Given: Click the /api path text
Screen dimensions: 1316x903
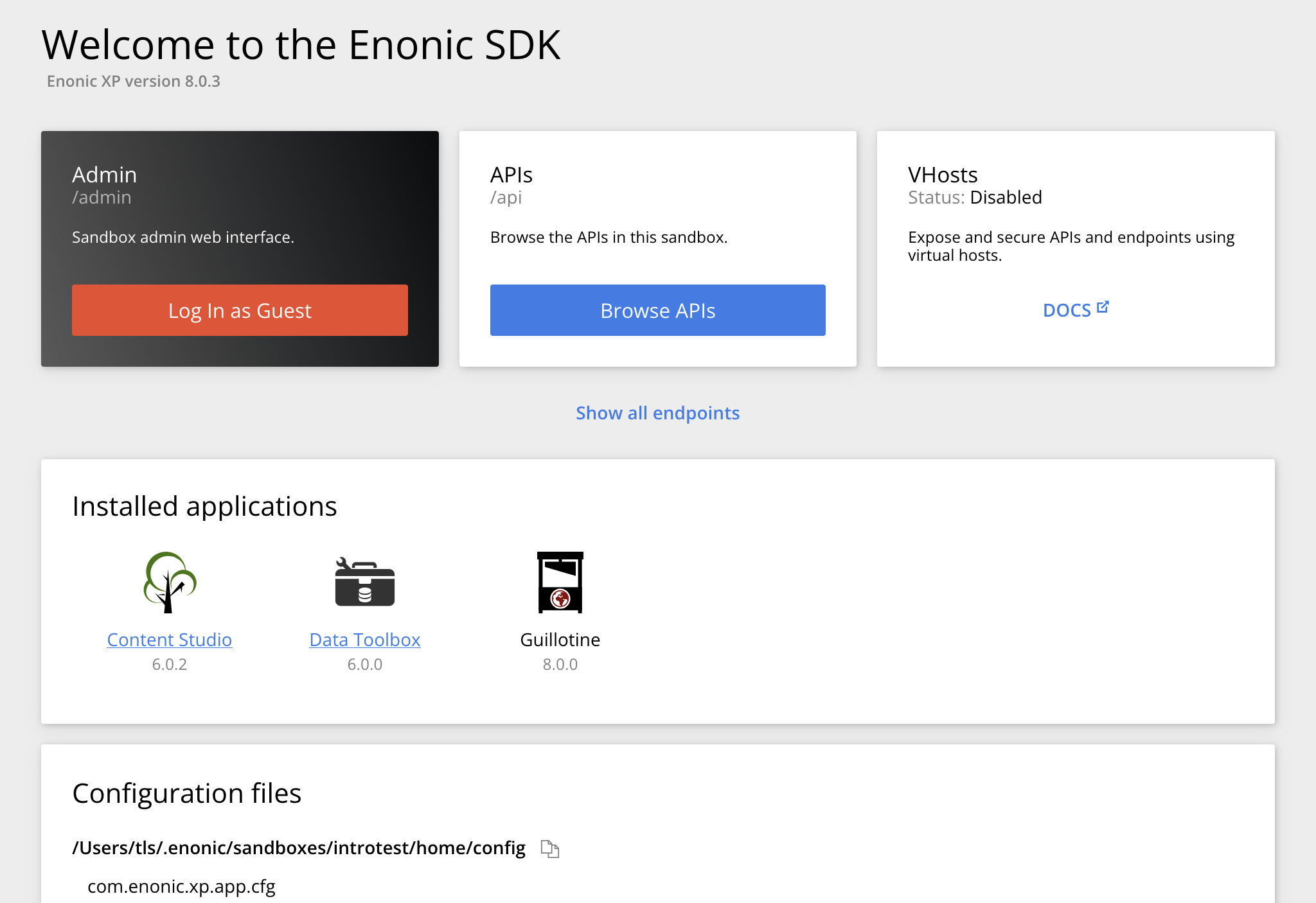Looking at the screenshot, I should [x=506, y=198].
